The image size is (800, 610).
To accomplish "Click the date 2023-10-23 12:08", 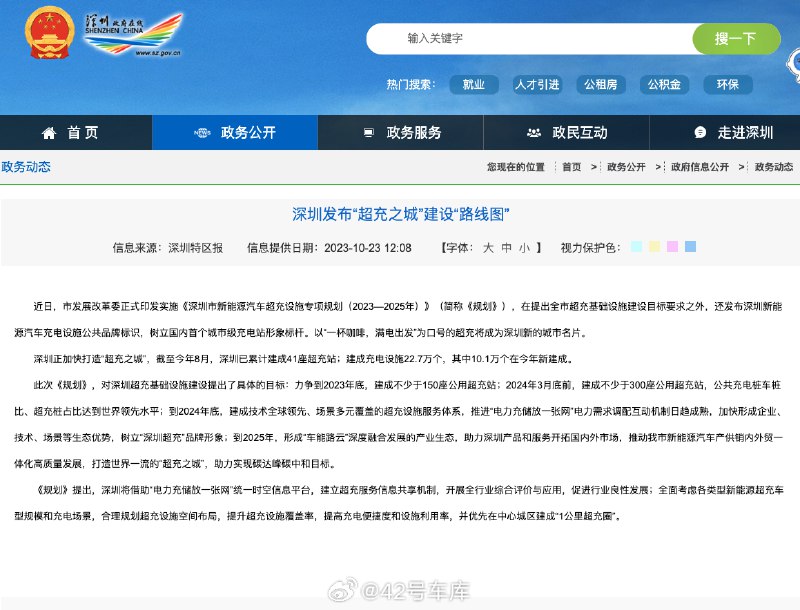I will point(368,248).
